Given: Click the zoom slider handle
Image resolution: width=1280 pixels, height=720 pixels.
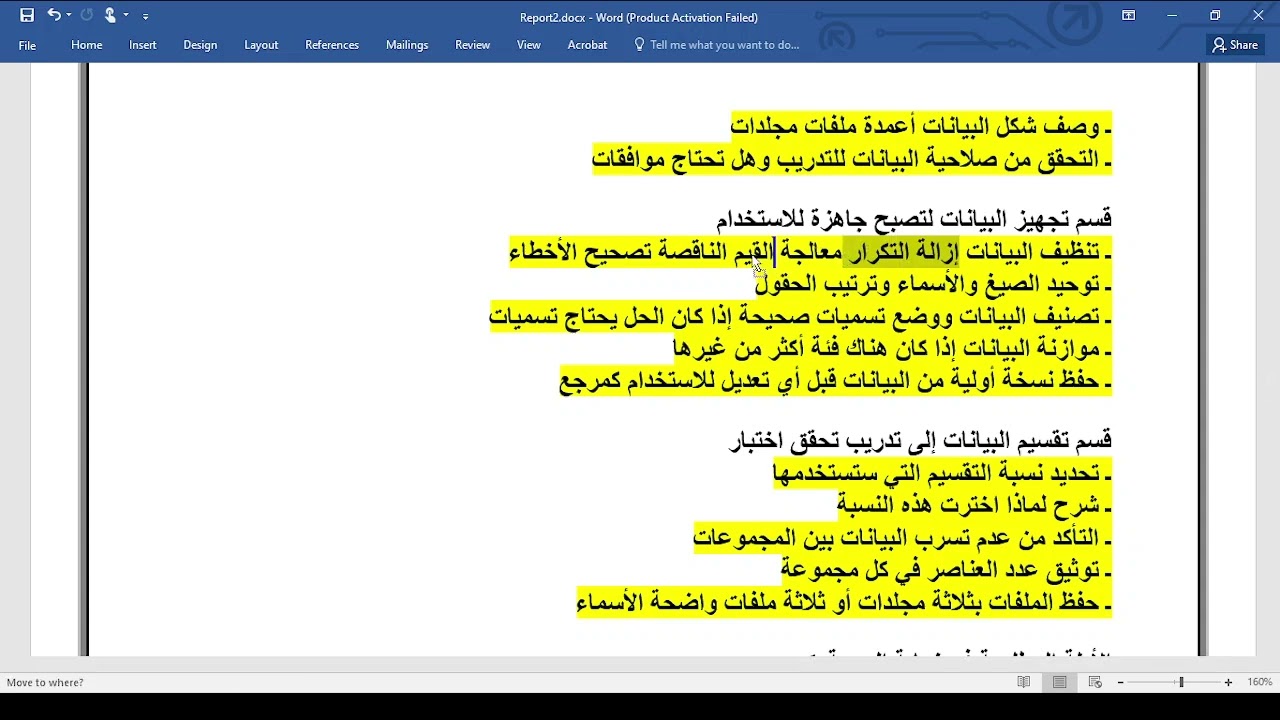Looking at the screenshot, I should pyautogui.click(x=1181, y=682).
